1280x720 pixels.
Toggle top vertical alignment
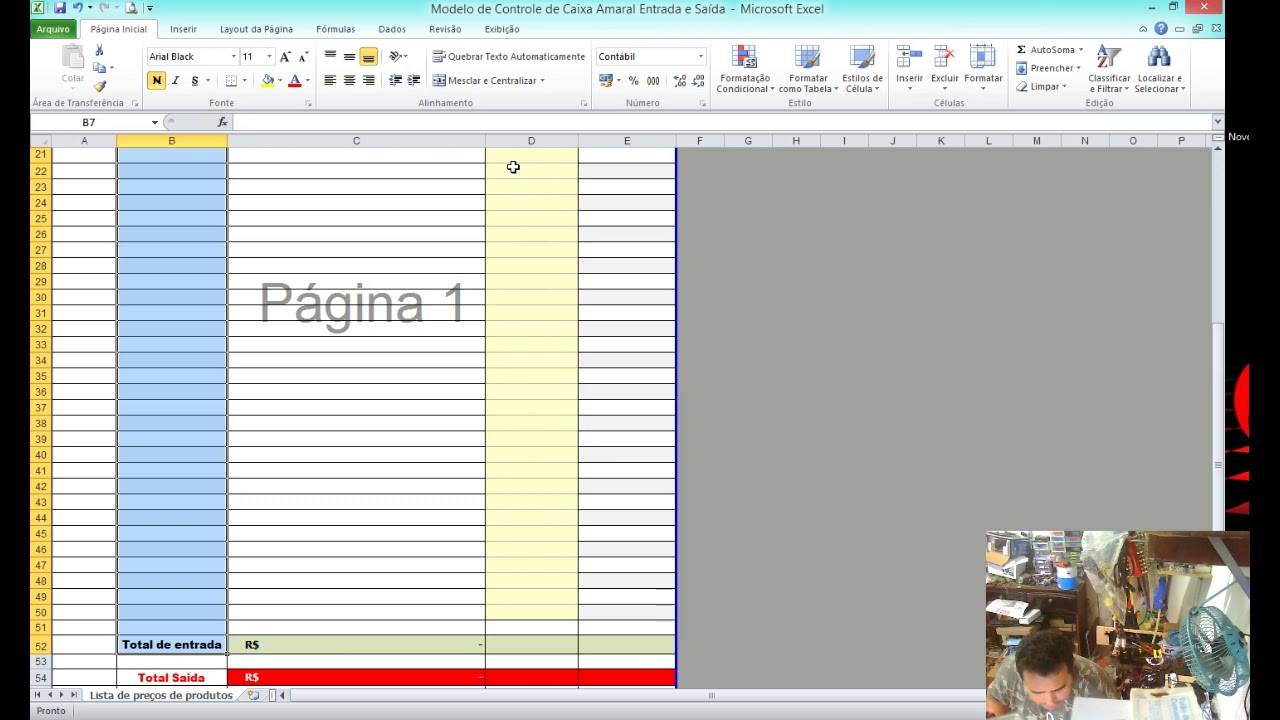click(x=330, y=56)
